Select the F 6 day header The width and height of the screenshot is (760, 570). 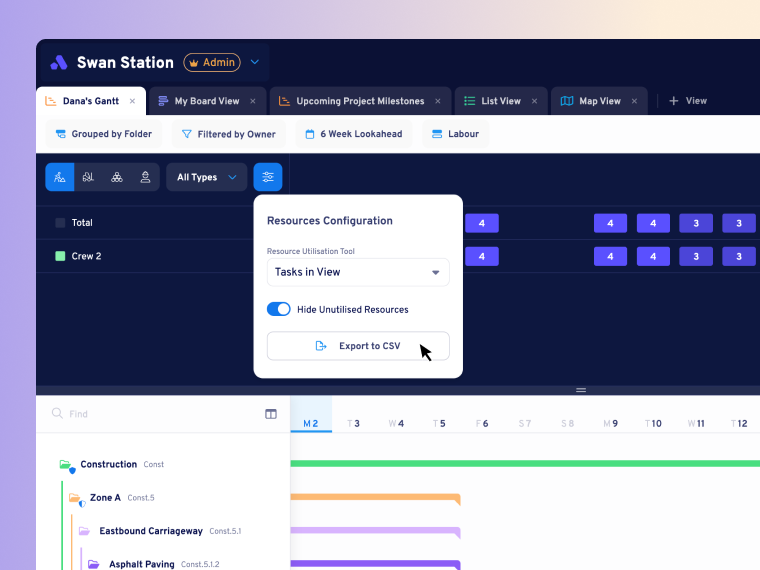pos(482,423)
